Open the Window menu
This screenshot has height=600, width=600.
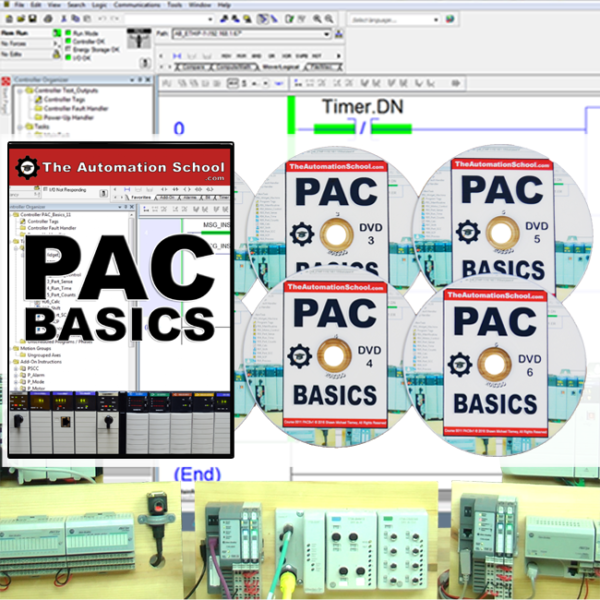(x=200, y=5)
